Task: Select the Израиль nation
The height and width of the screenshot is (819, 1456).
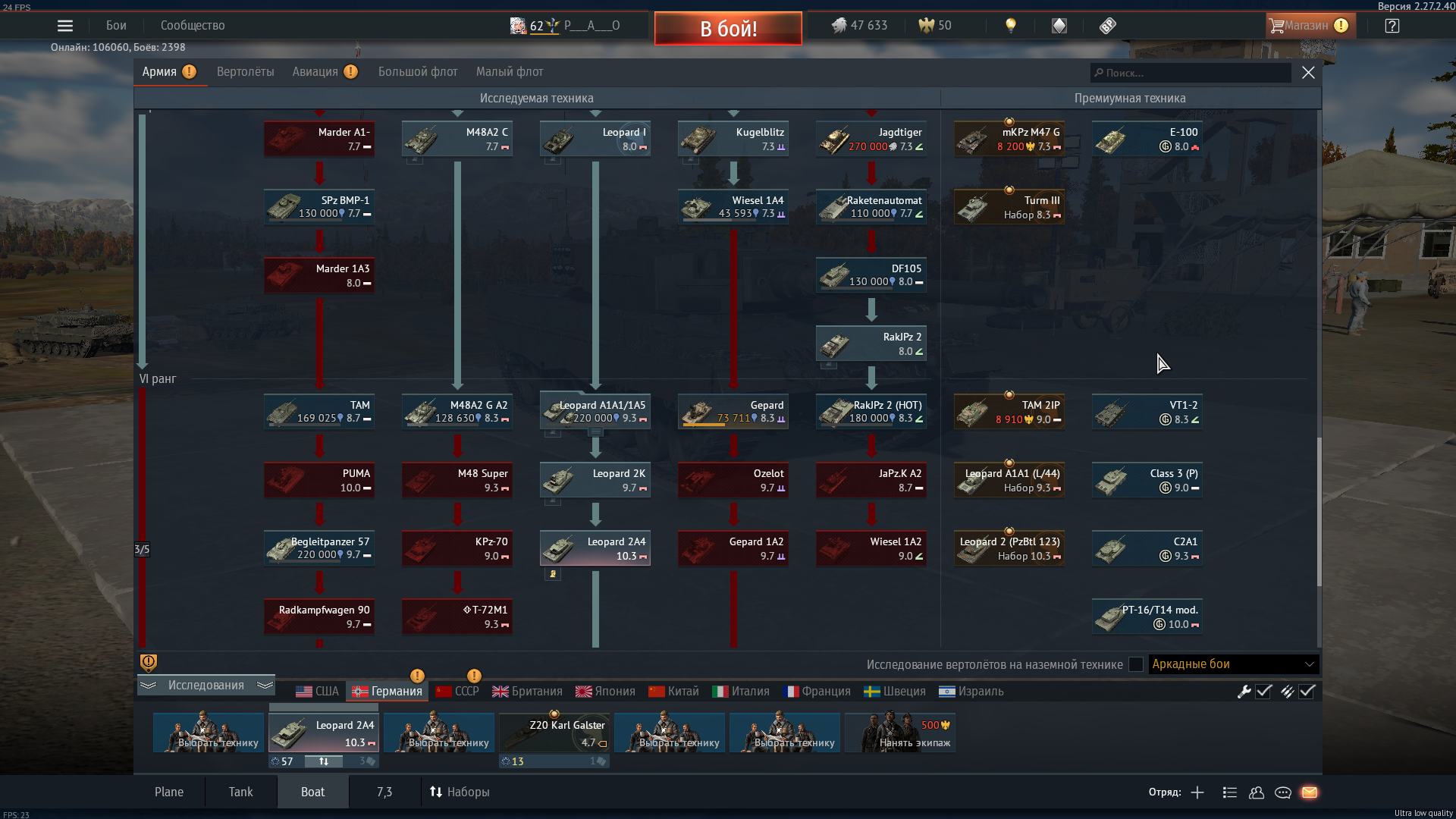Action: pyautogui.click(x=971, y=692)
